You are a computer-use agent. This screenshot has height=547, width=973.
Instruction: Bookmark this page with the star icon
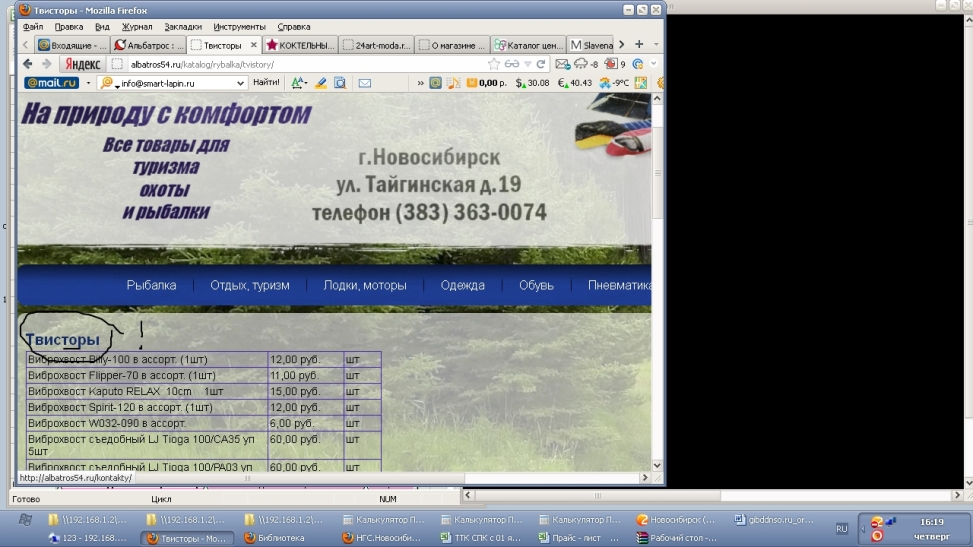[x=494, y=64]
